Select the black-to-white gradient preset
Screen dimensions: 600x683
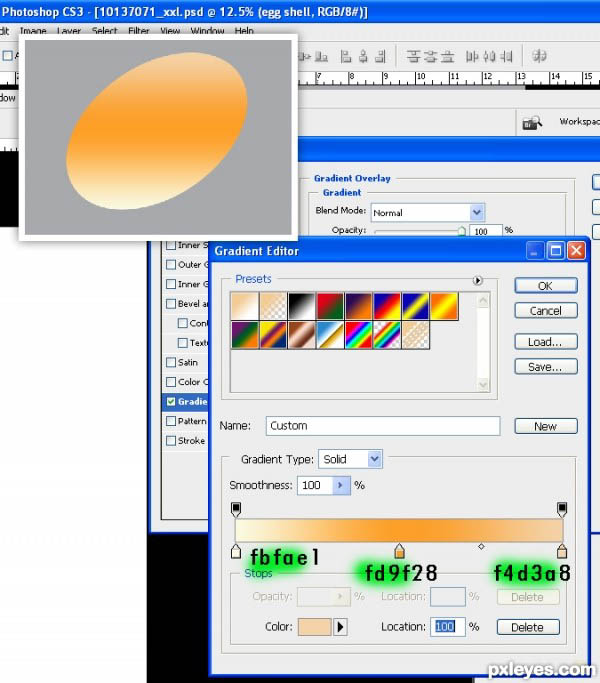(303, 305)
